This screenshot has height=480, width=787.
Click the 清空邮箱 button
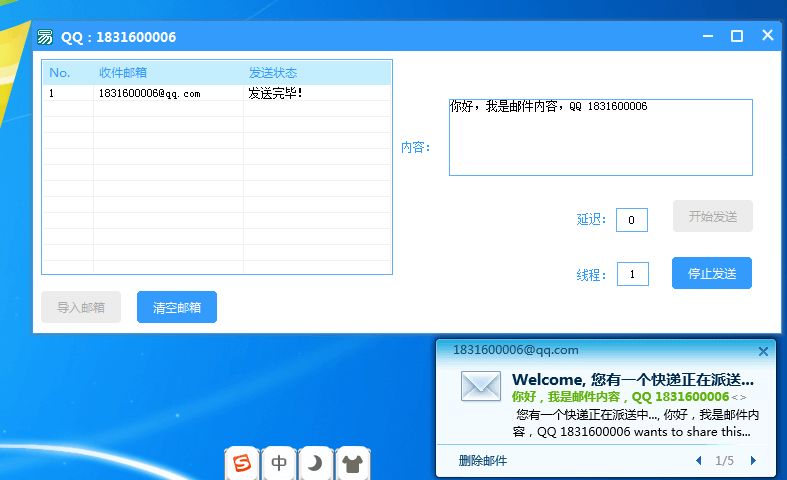coord(177,307)
